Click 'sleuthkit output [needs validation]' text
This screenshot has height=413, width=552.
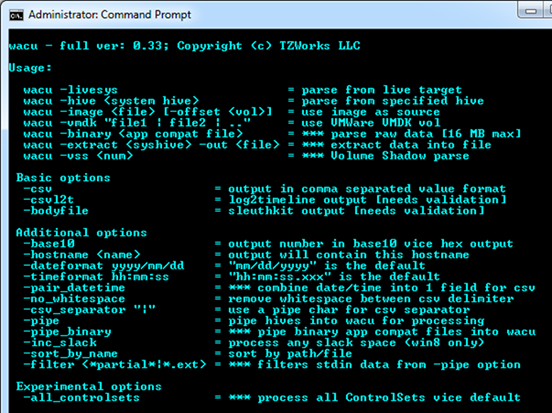[x=356, y=211]
